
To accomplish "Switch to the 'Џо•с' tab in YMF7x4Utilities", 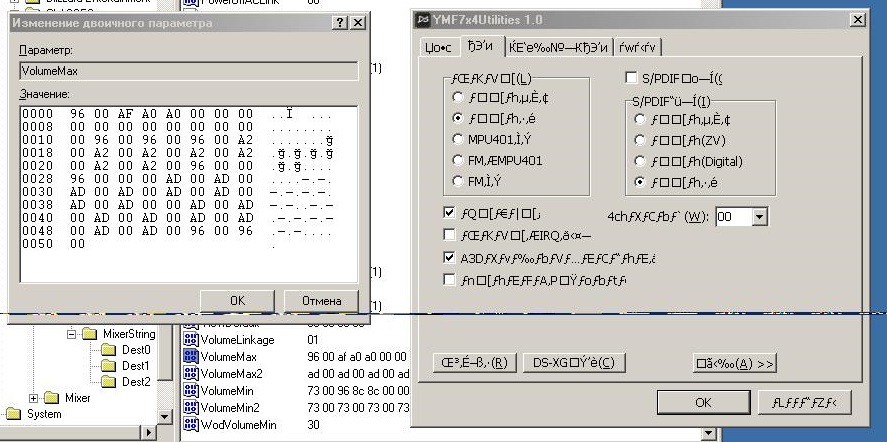I will coord(438,48).
